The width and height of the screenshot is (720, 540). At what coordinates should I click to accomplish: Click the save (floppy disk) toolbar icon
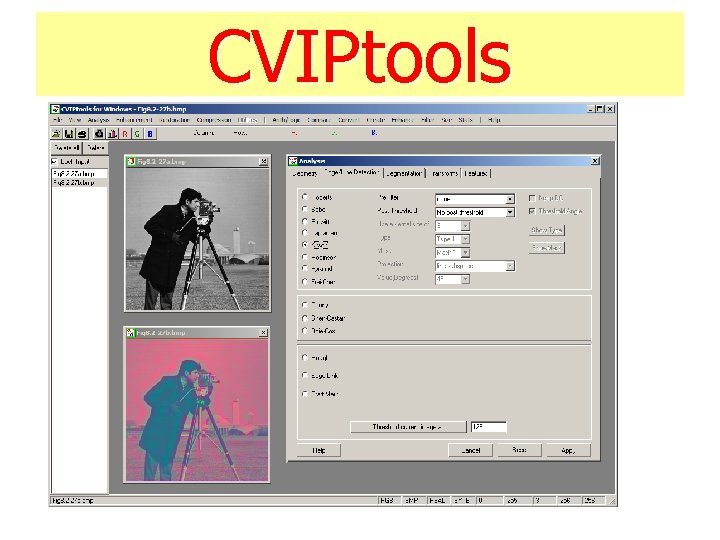pyautogui.click(x=69, y=134)
